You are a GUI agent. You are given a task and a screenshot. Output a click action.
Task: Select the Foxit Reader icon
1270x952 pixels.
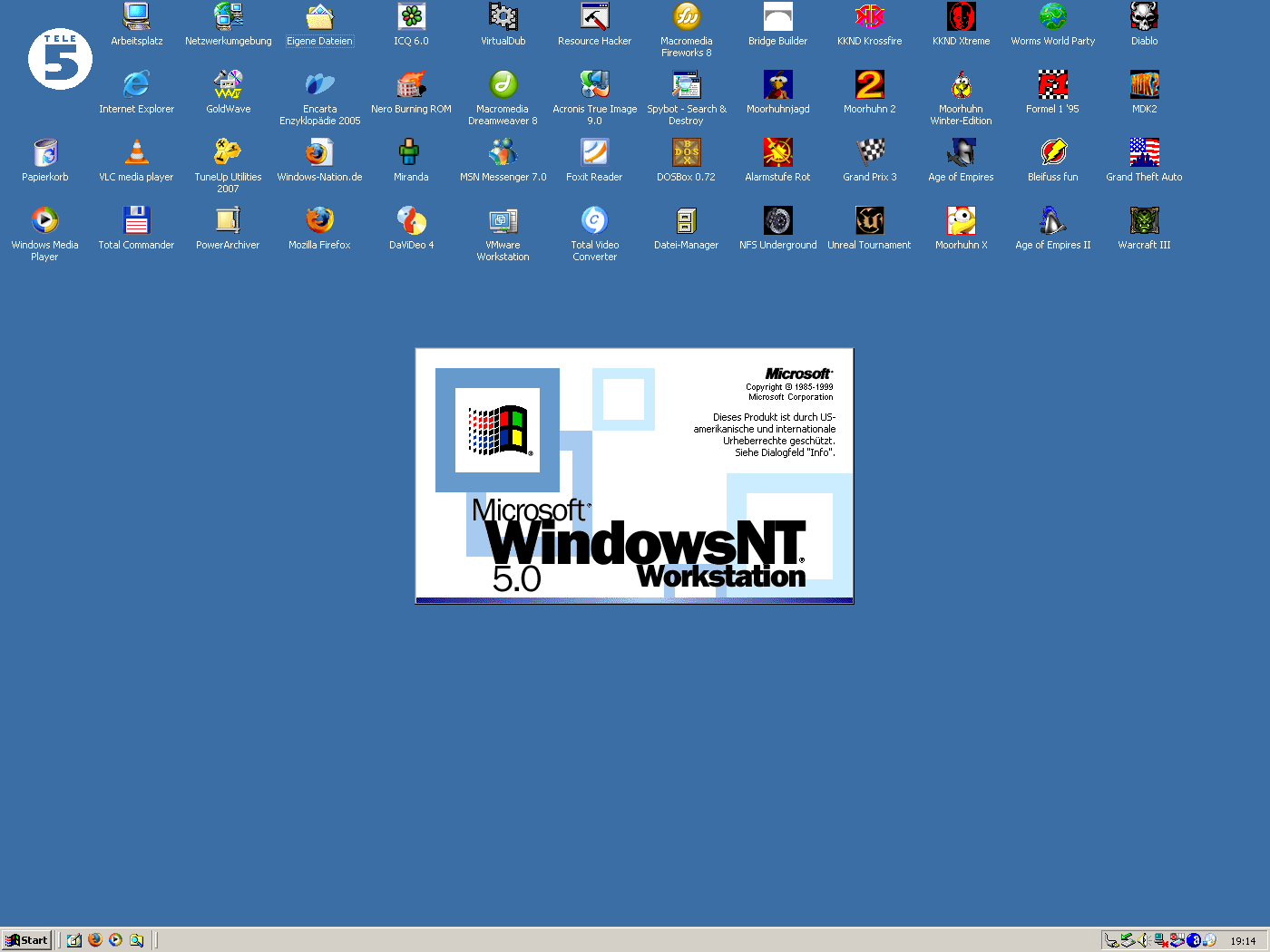[594, 152]
